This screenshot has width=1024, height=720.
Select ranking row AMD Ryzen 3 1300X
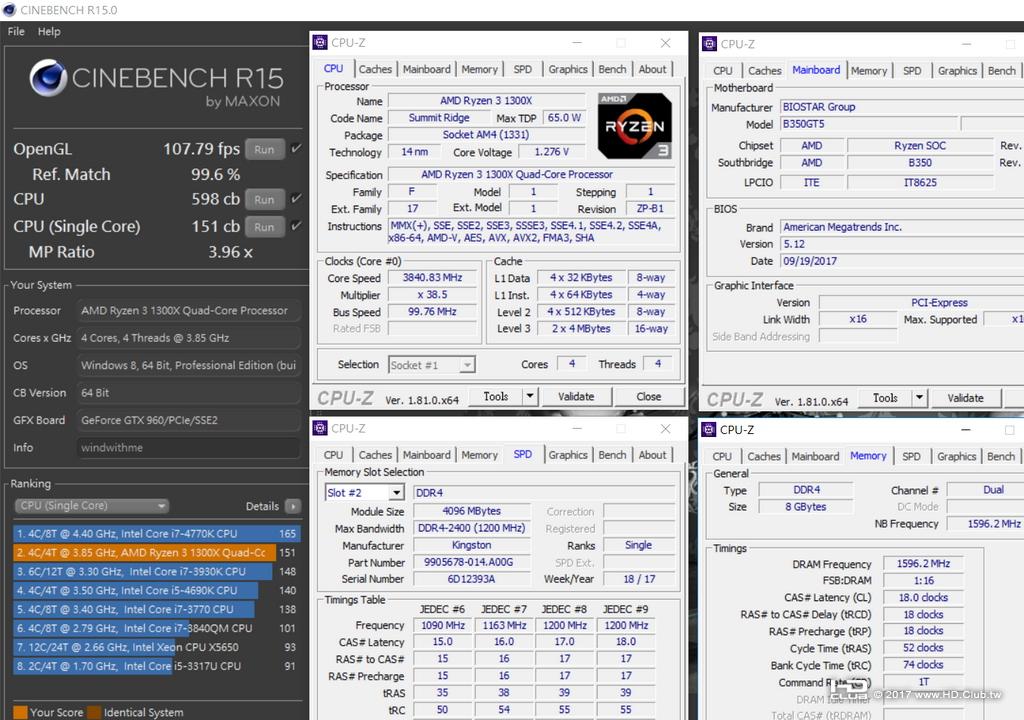click(x=156, y=552)
